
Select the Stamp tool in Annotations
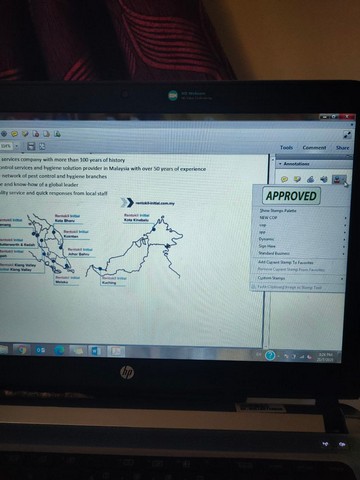(338, 180)
